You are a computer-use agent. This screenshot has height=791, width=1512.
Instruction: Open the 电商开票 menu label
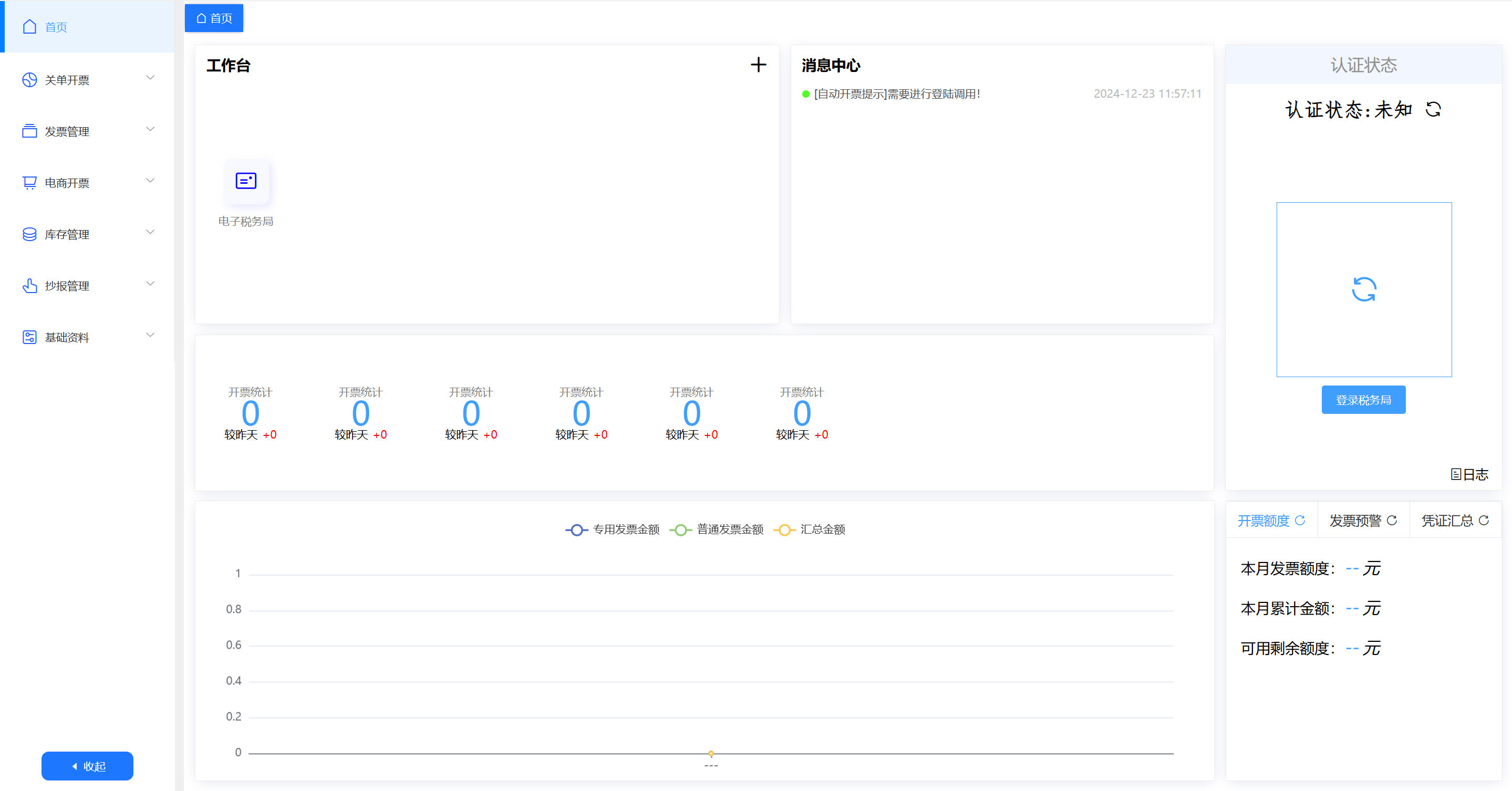point(67,184)
